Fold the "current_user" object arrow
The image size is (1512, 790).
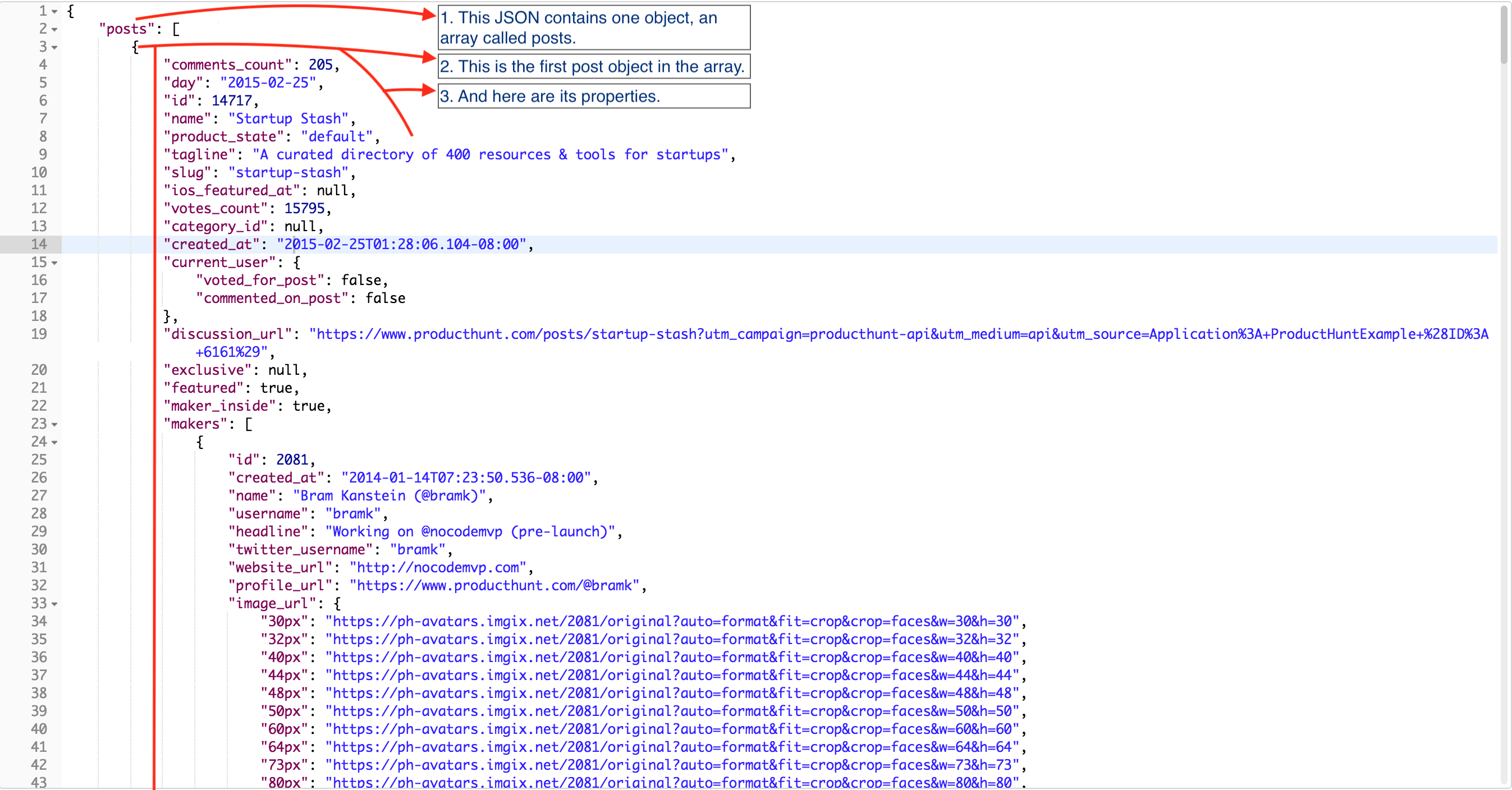(x=54, y=263)
